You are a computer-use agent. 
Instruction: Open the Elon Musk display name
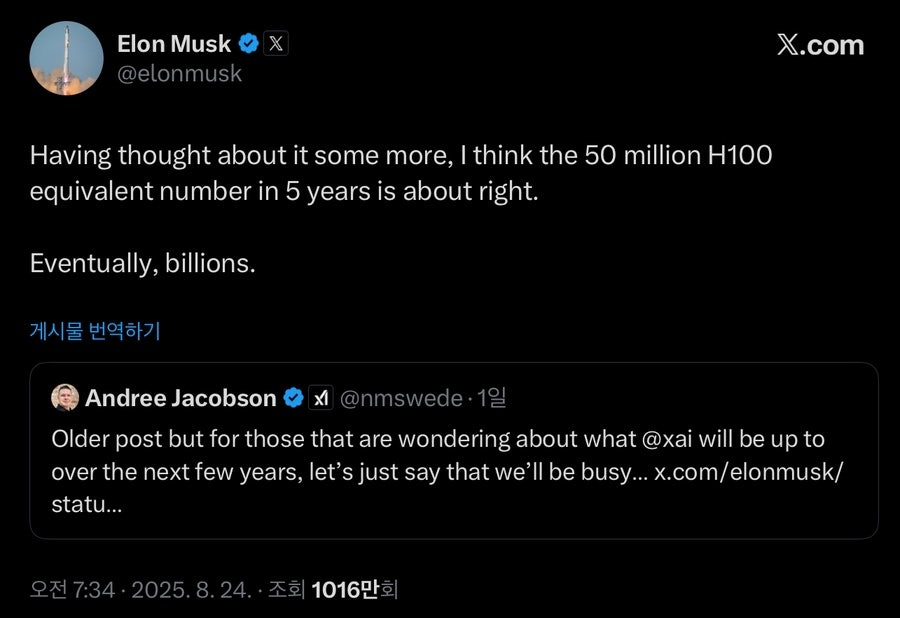click(174, 44)
